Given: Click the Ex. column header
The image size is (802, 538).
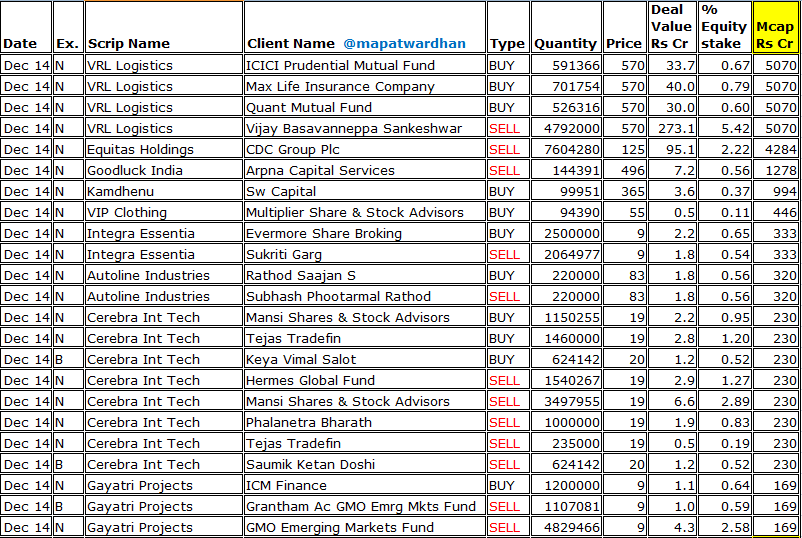Looking at the screenshot, I should point(69,27).
